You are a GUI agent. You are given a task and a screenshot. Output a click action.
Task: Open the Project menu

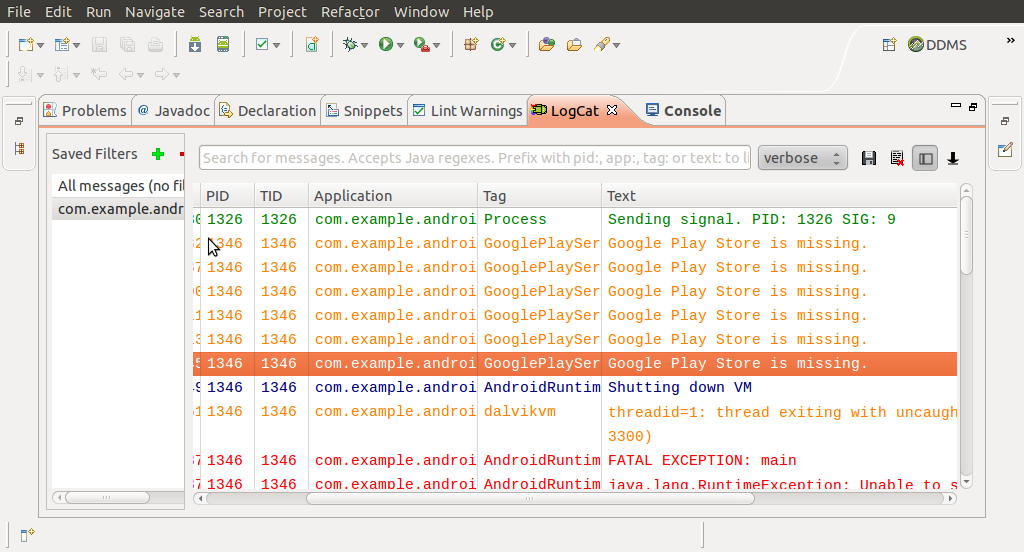point(282,12)
